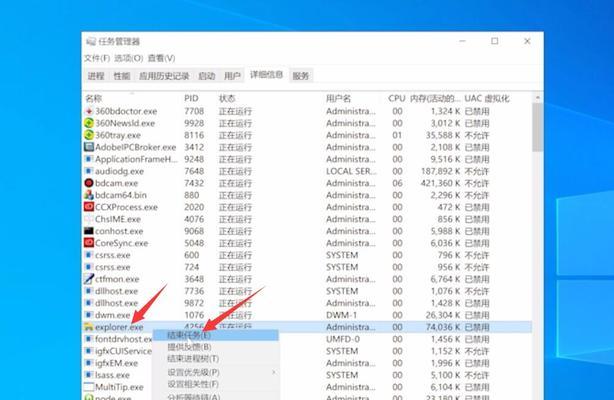Click the fontdrvhost.exe process icon
Screen dimensions: 614x400
[x=89, y=339]
